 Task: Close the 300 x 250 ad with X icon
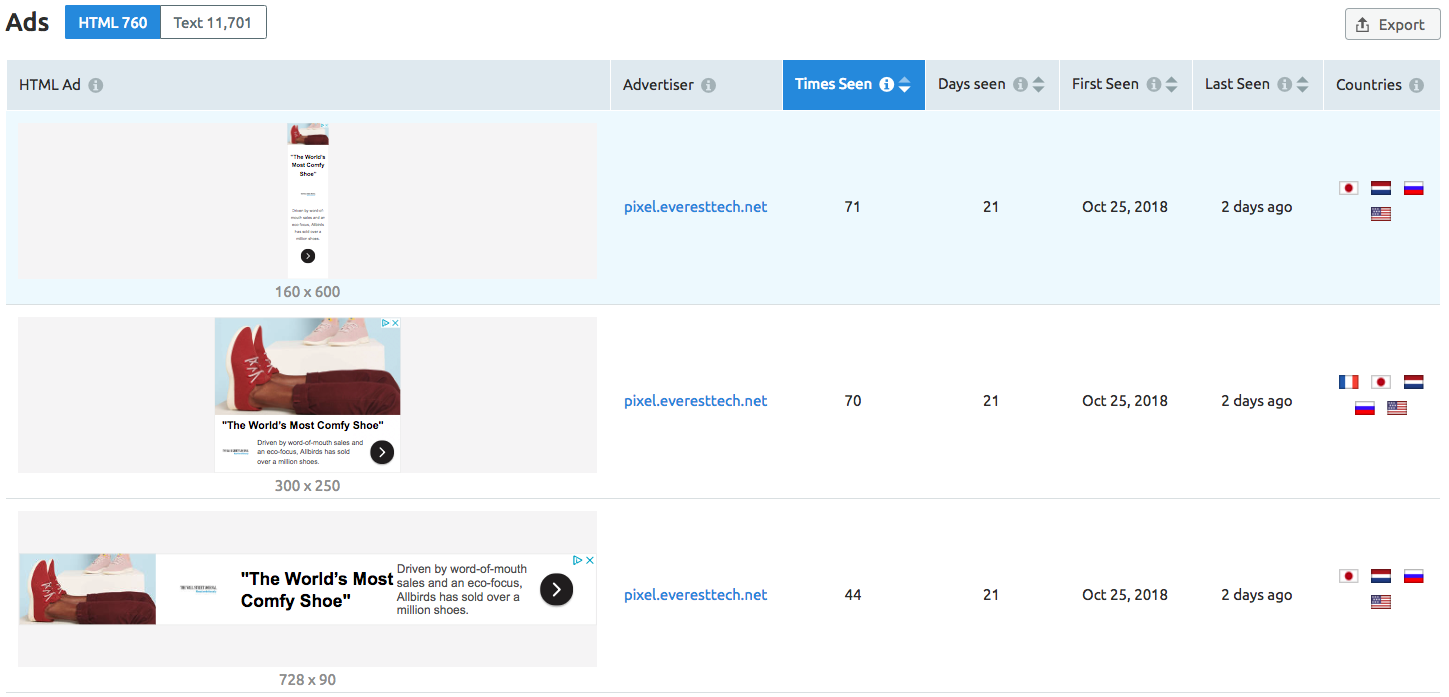tap(395, 323)
